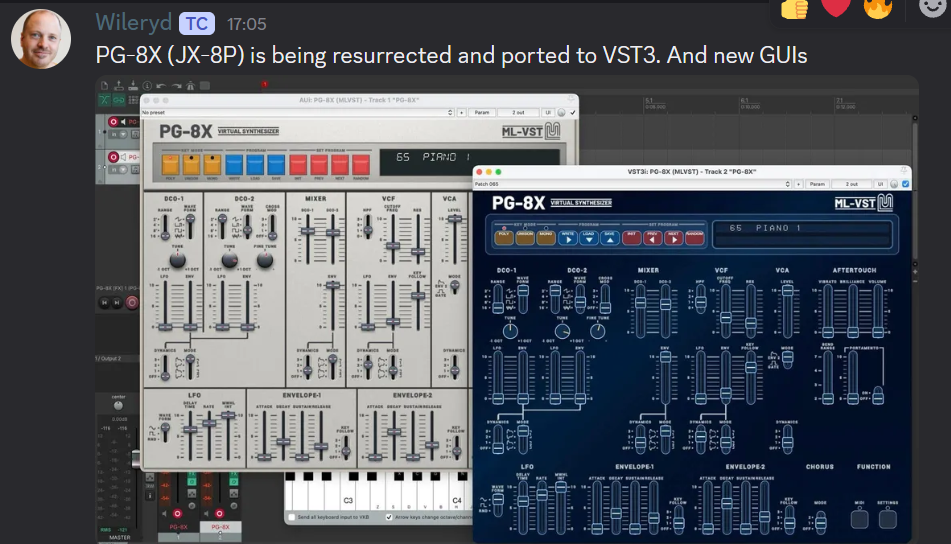Click the Reaper new project icon
Screen dimensions: 951x544
(104, 86)
